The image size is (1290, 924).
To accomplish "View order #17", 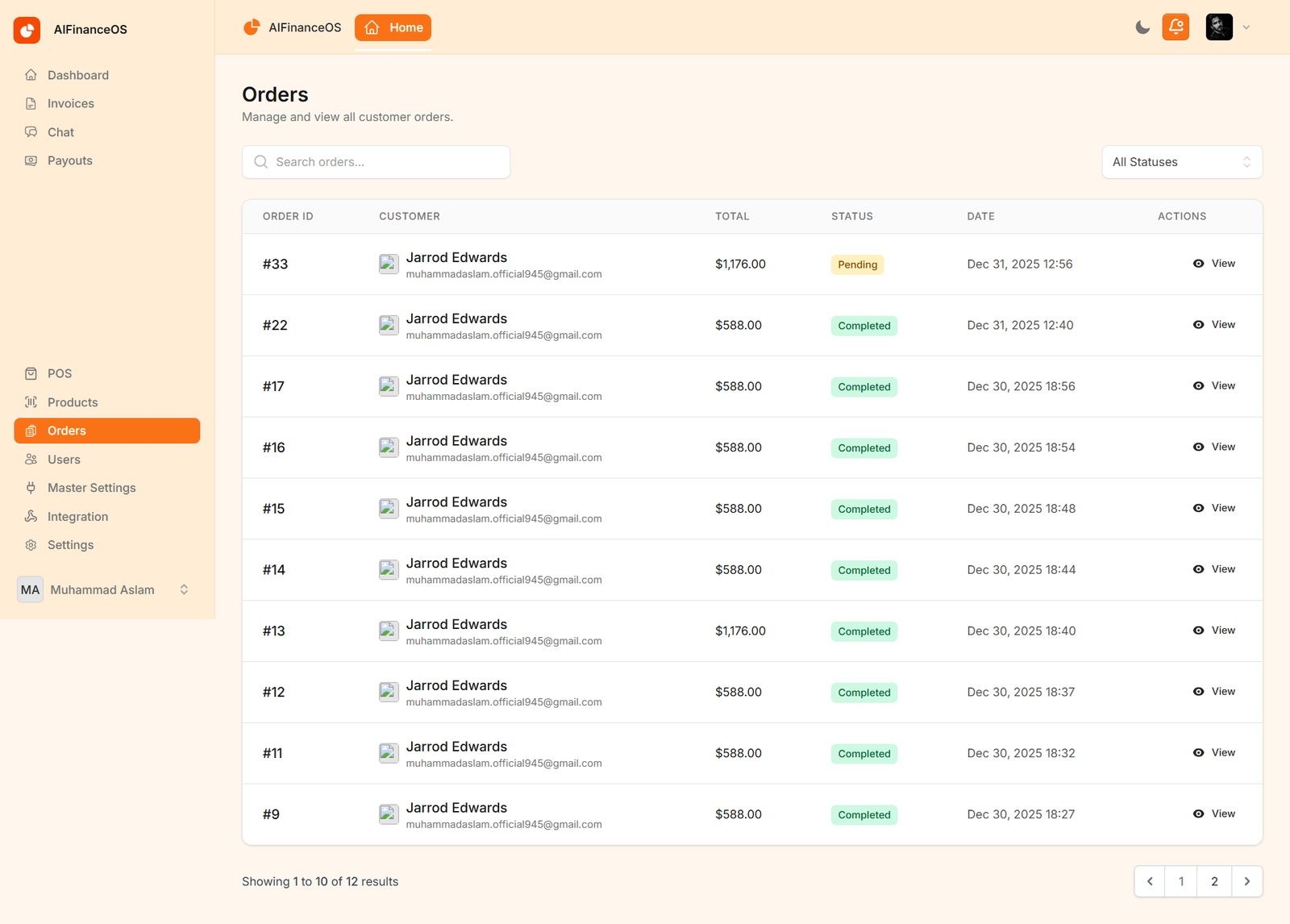I will click(x=1214, y=386).
